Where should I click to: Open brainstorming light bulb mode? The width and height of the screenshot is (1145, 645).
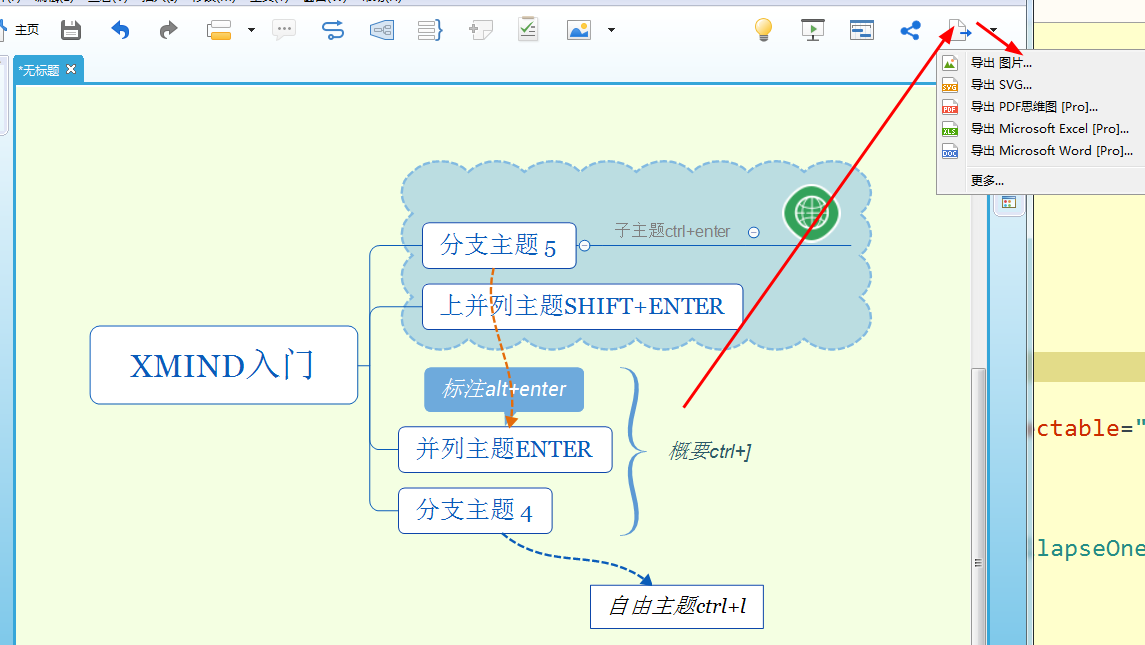click(763, 30)
